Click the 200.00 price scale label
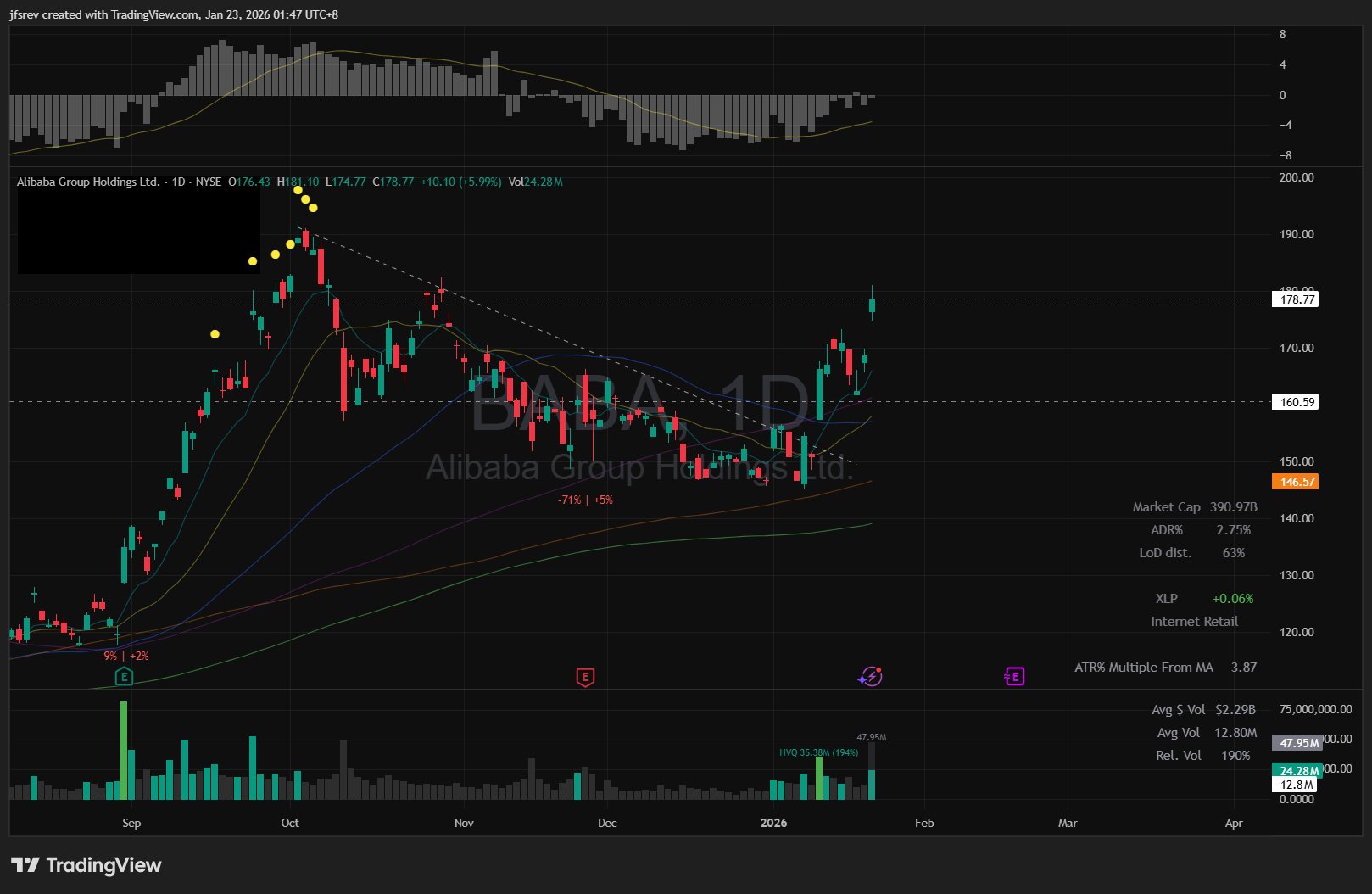 (1297, 177)
